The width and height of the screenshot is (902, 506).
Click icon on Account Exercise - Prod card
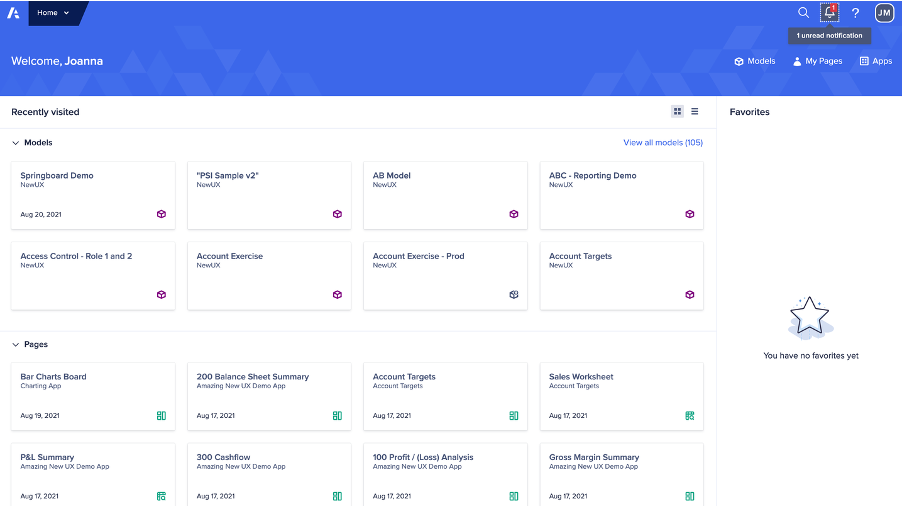point(514,294)
